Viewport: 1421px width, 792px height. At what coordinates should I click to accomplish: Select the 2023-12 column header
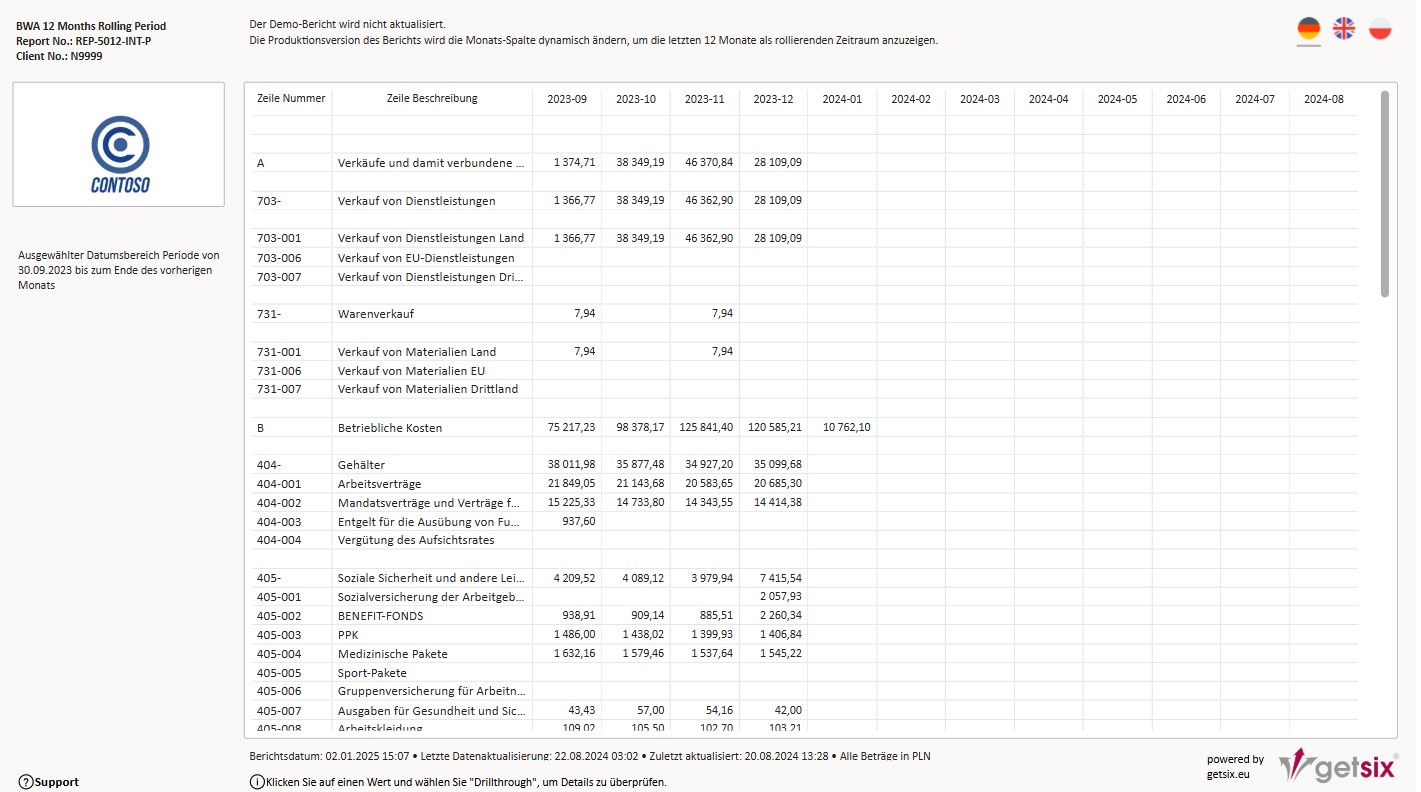773,99
